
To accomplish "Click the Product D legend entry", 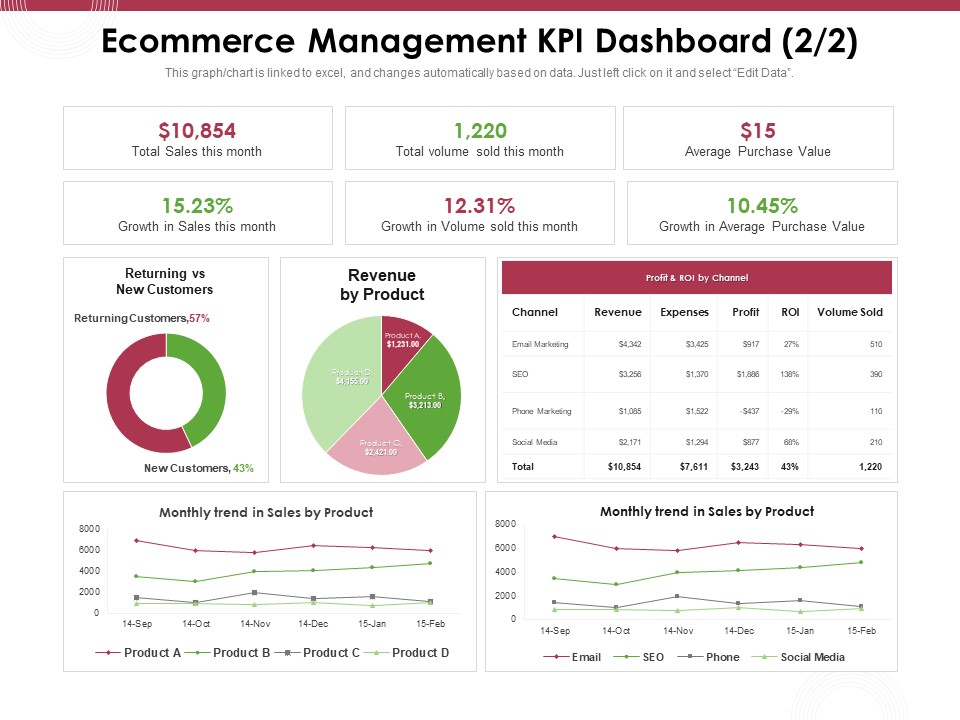I will [x=407, y=653].
